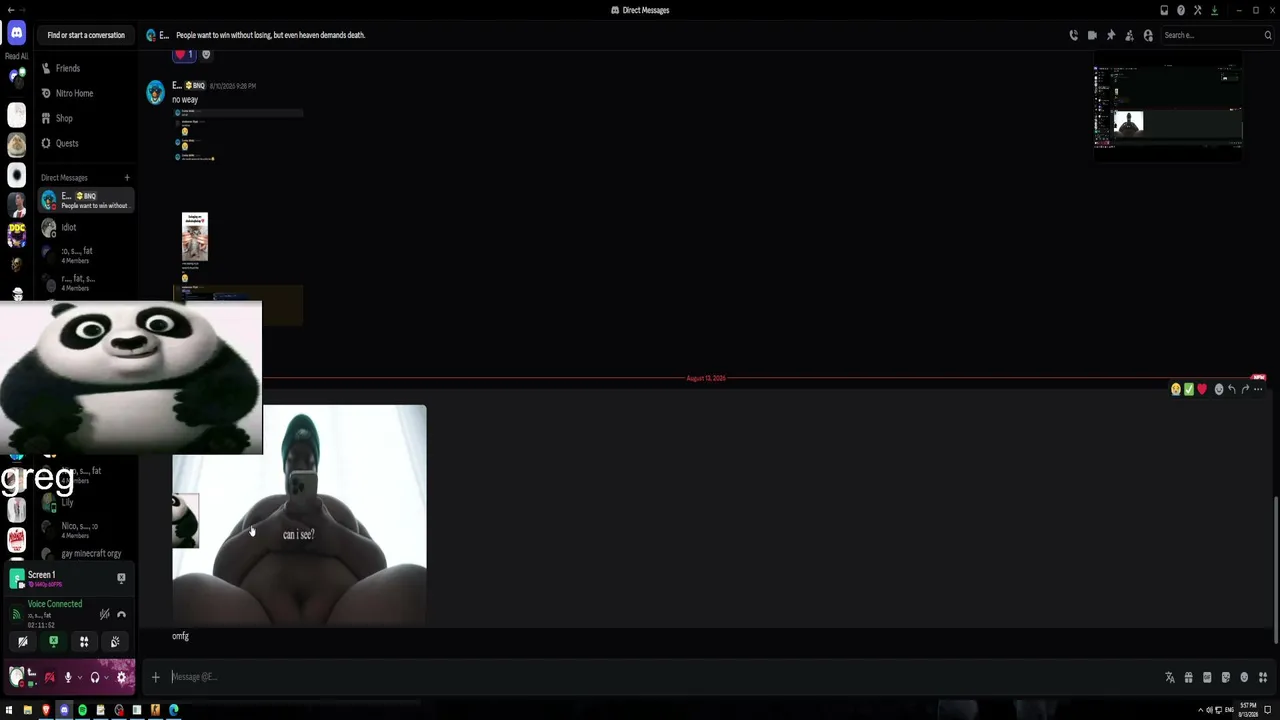Expand headphone output options arrow
This screenshot has width=1280, height=720.
click(x=106, y=677)
